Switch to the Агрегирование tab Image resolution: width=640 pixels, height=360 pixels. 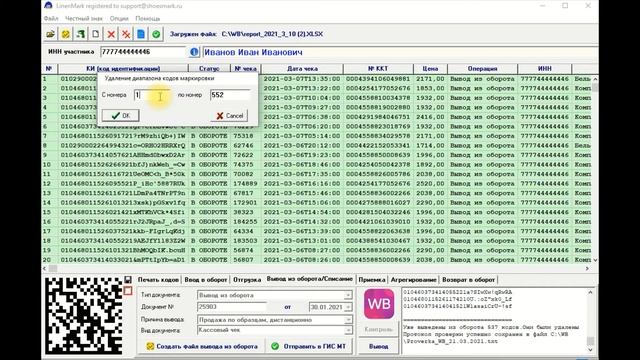413,280
